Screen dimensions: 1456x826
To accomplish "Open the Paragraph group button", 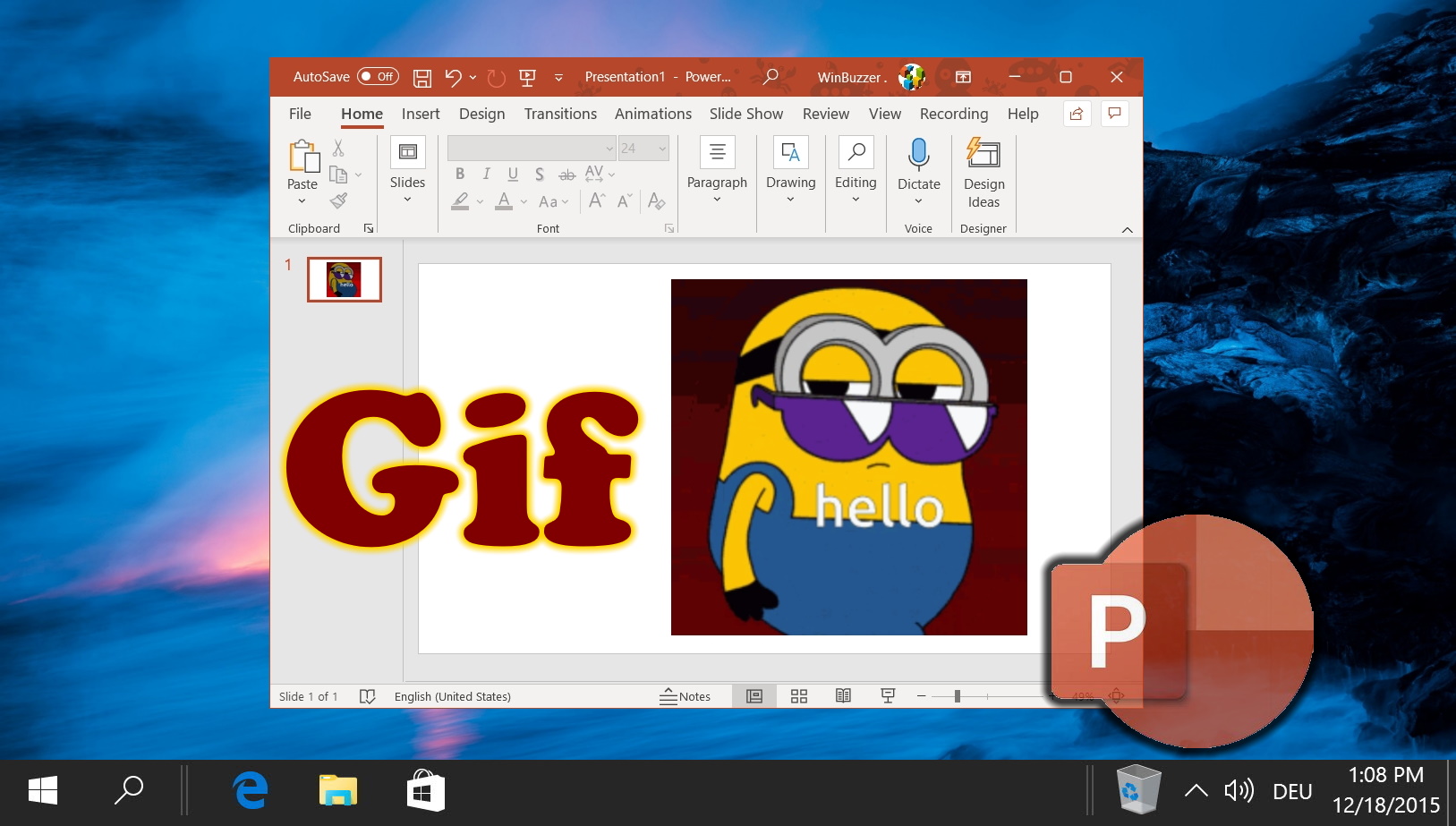I will (717, 172).
